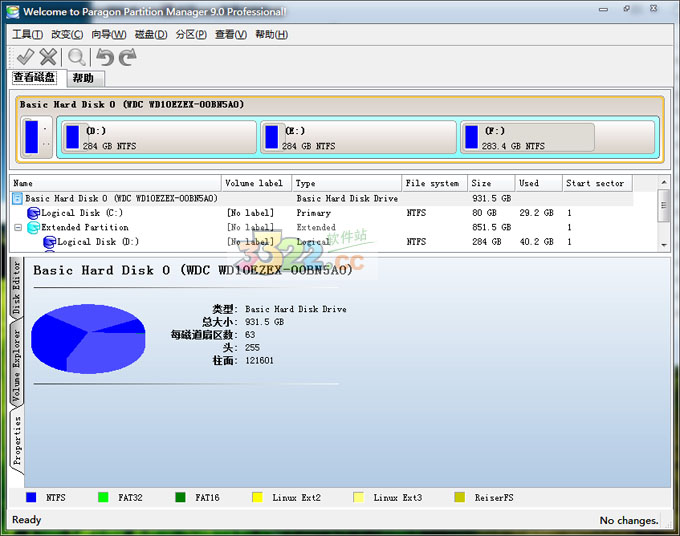Click the Basic Hard Disk 0 row icon
The image size is (680, 536).
pos(17,199)
